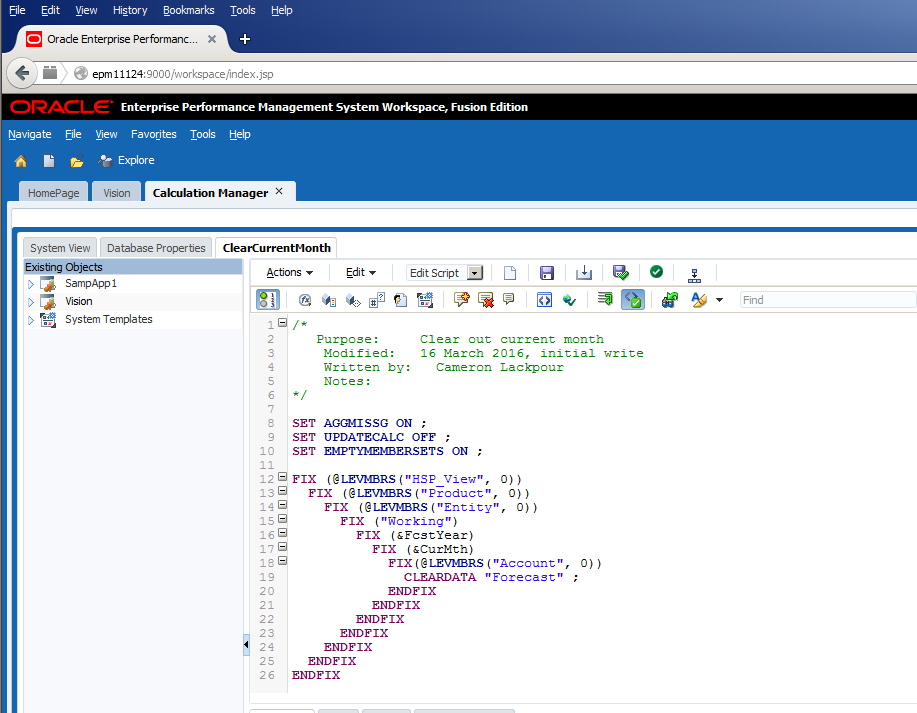Expand the System Templates tree node

(x=31, y=320)
